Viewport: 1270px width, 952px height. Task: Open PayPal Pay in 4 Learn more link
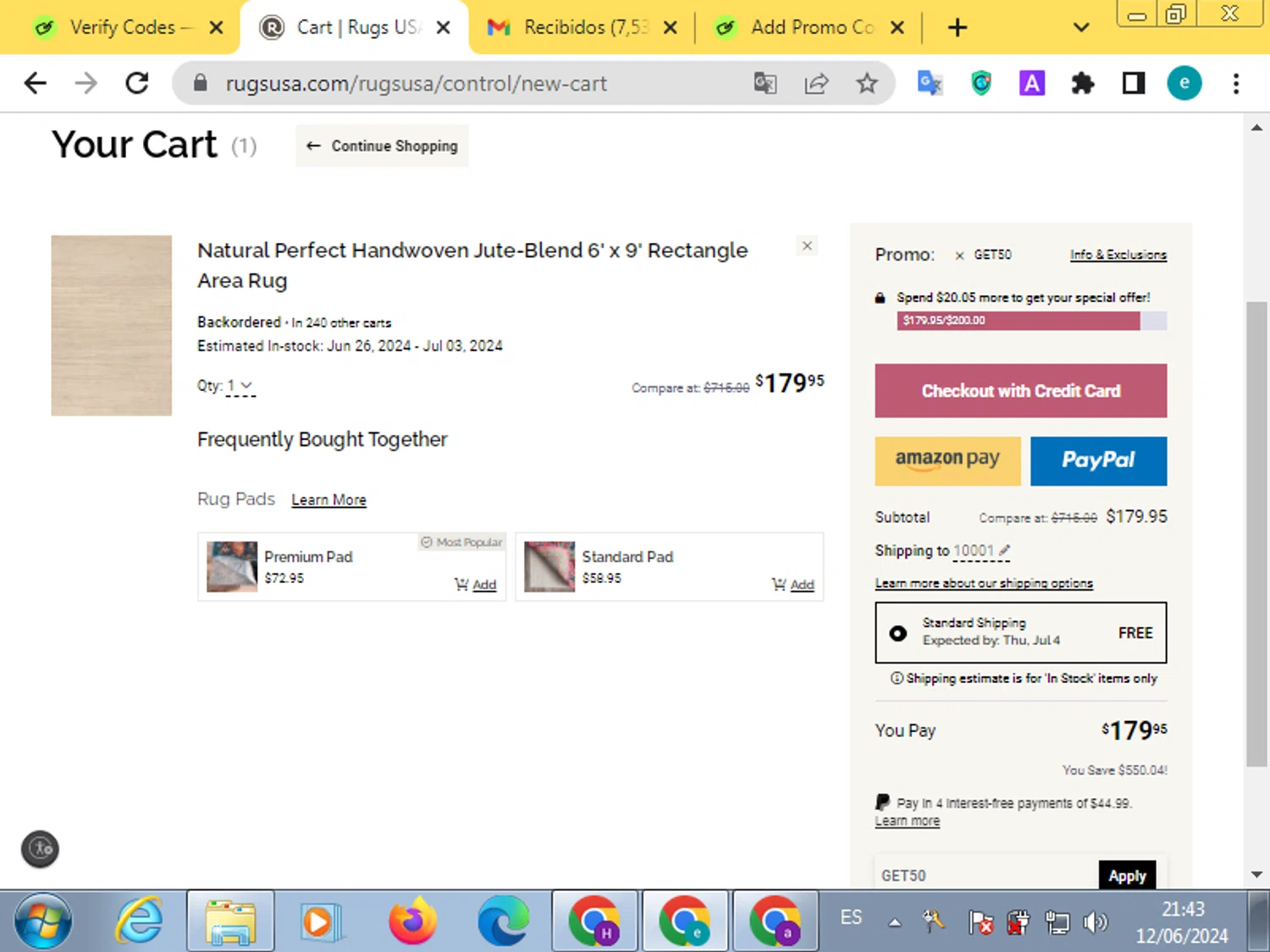pos(907,821)
